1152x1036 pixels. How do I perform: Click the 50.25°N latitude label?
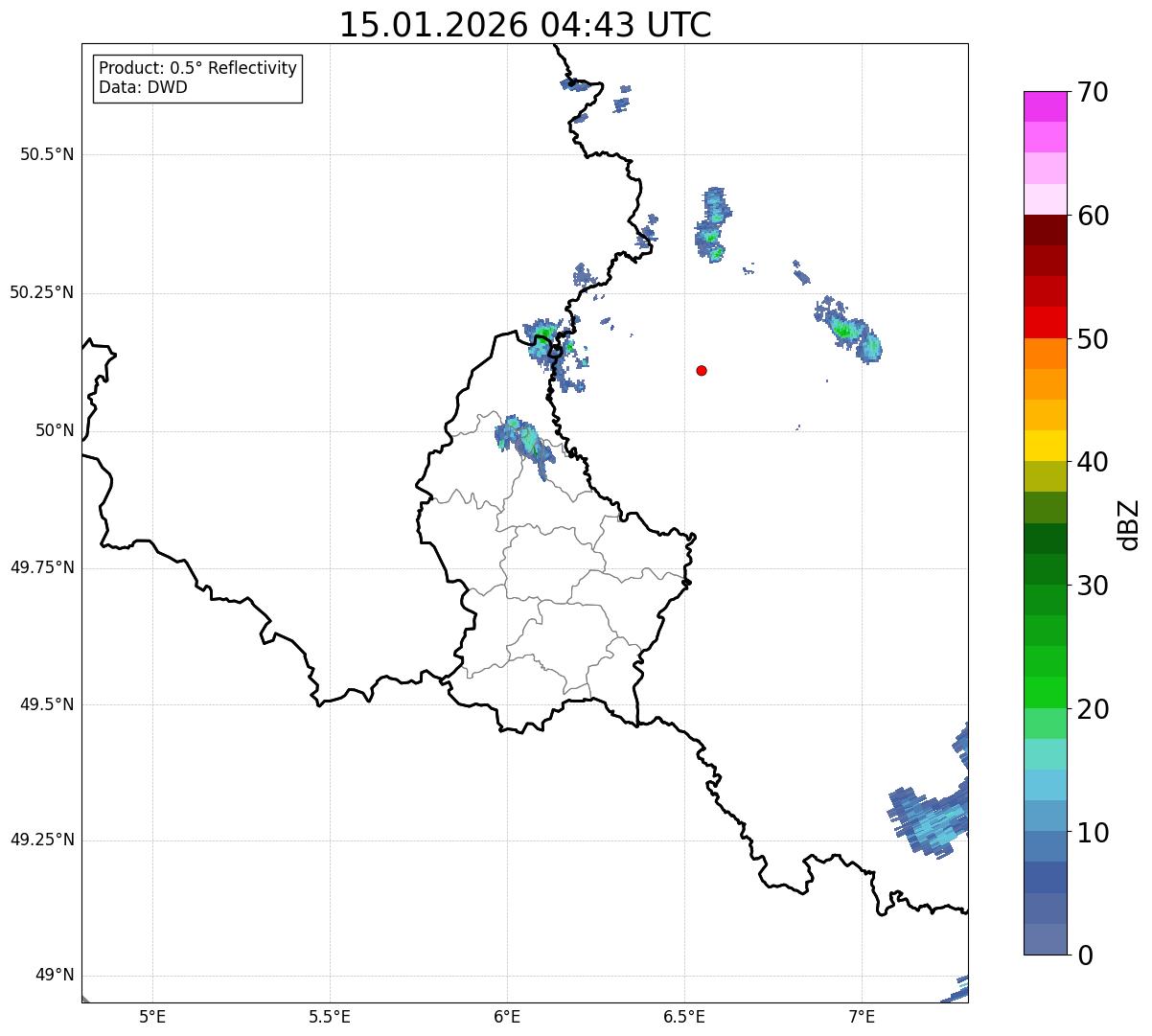point(42,292)
